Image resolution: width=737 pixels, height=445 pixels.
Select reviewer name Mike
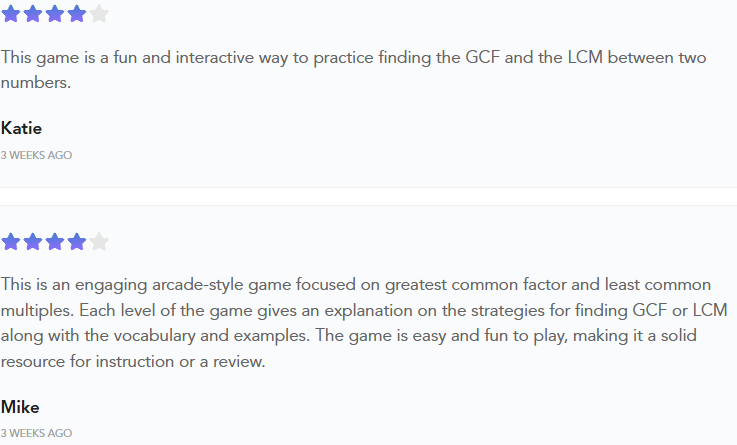[x=20, y=407]
